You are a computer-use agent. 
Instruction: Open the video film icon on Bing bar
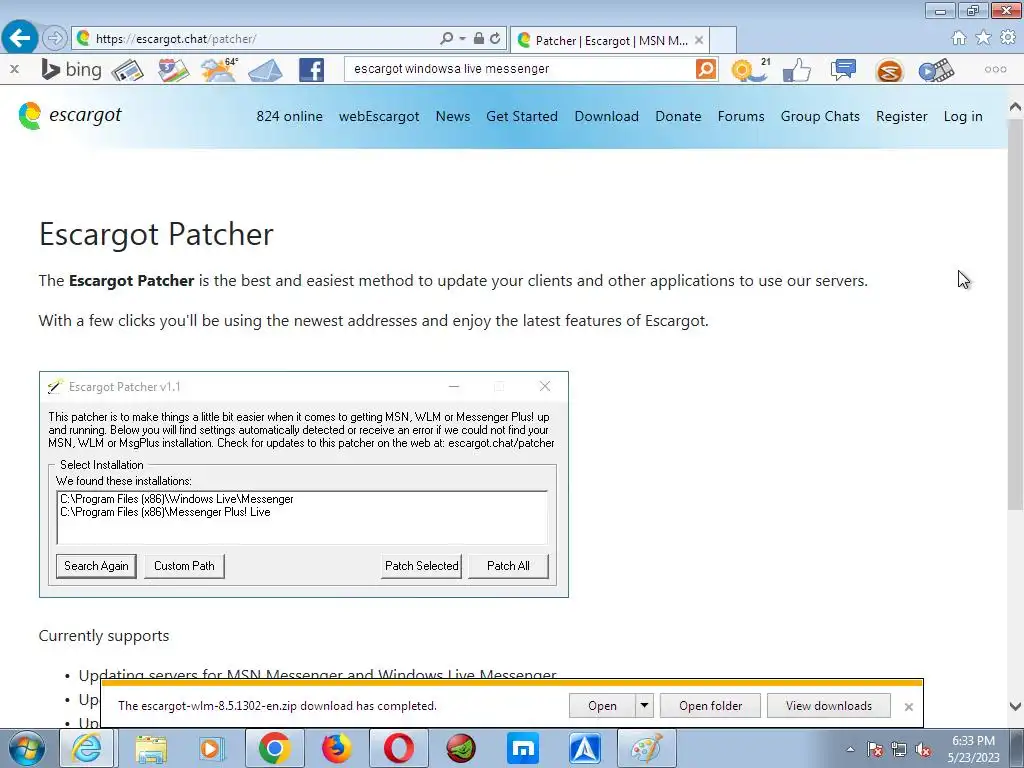point(936,71)
